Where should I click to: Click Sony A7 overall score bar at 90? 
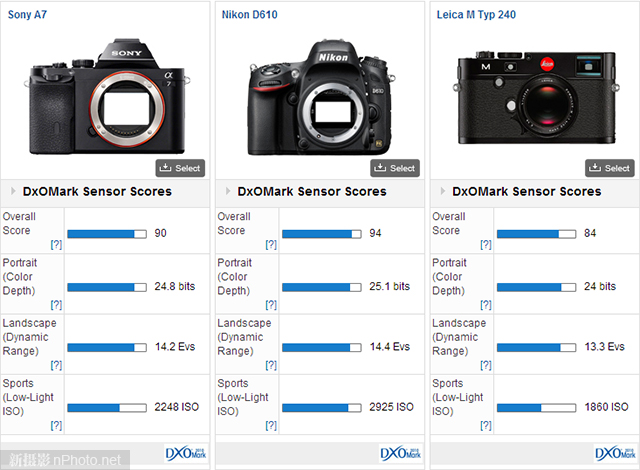pos(107,234)
